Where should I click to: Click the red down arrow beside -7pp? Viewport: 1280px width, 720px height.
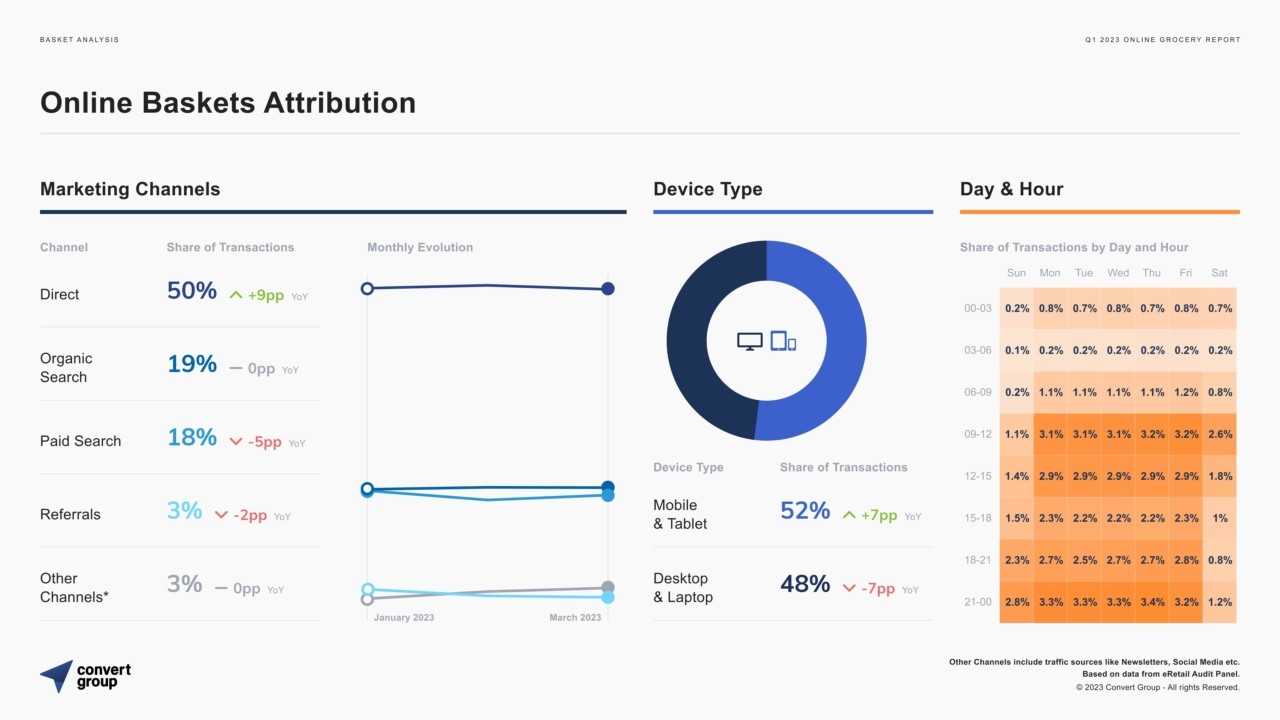(849, 589)
